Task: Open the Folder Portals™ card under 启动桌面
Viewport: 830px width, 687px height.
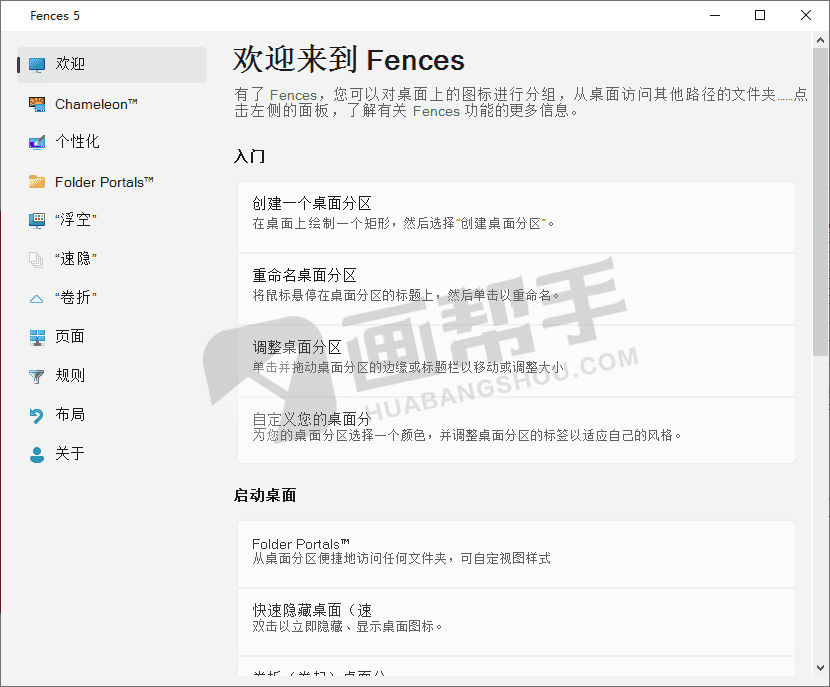Action: 516,554
